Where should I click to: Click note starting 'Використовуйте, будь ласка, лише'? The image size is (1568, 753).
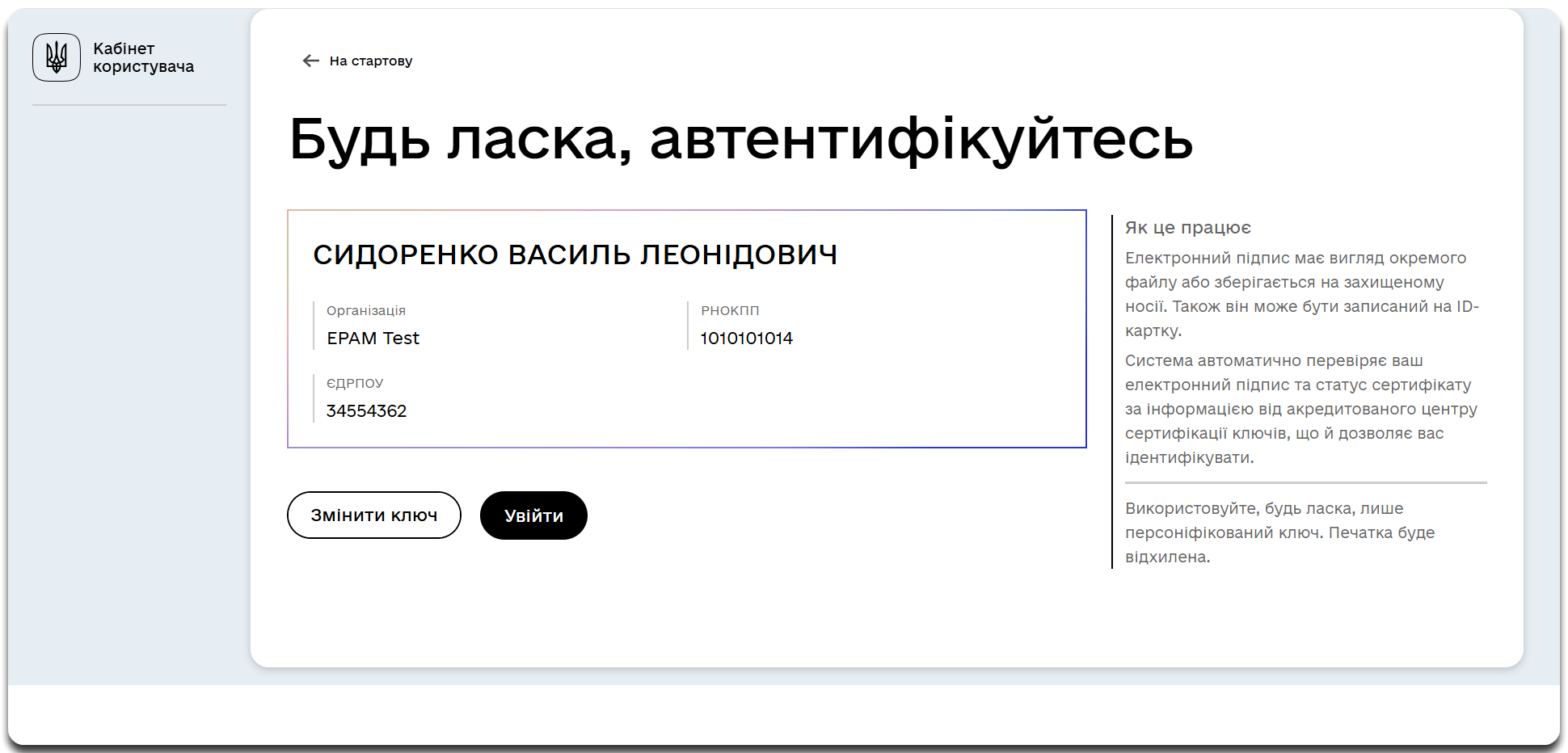pos(1280,532)
